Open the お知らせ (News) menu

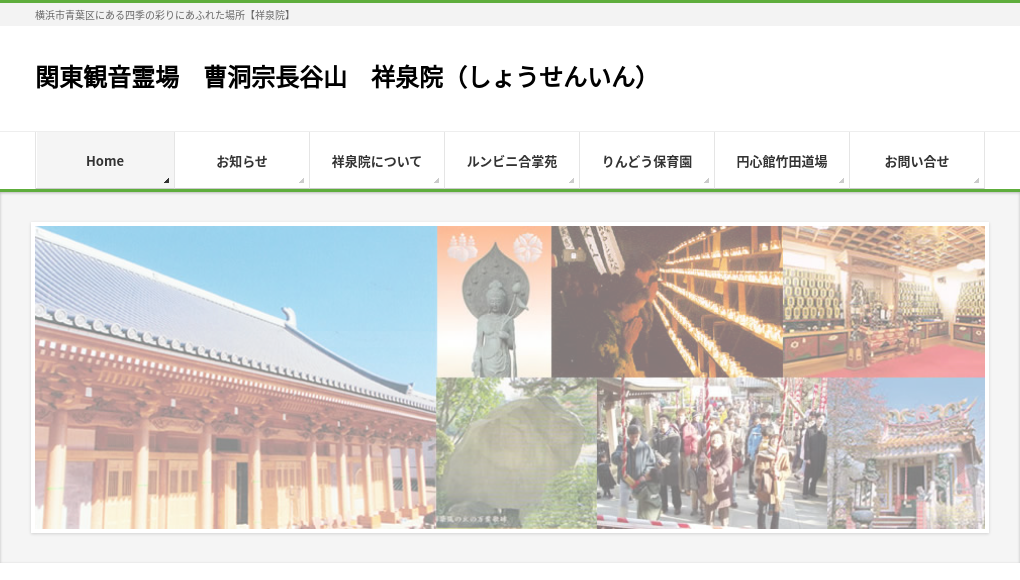click(x=241, y=160)
